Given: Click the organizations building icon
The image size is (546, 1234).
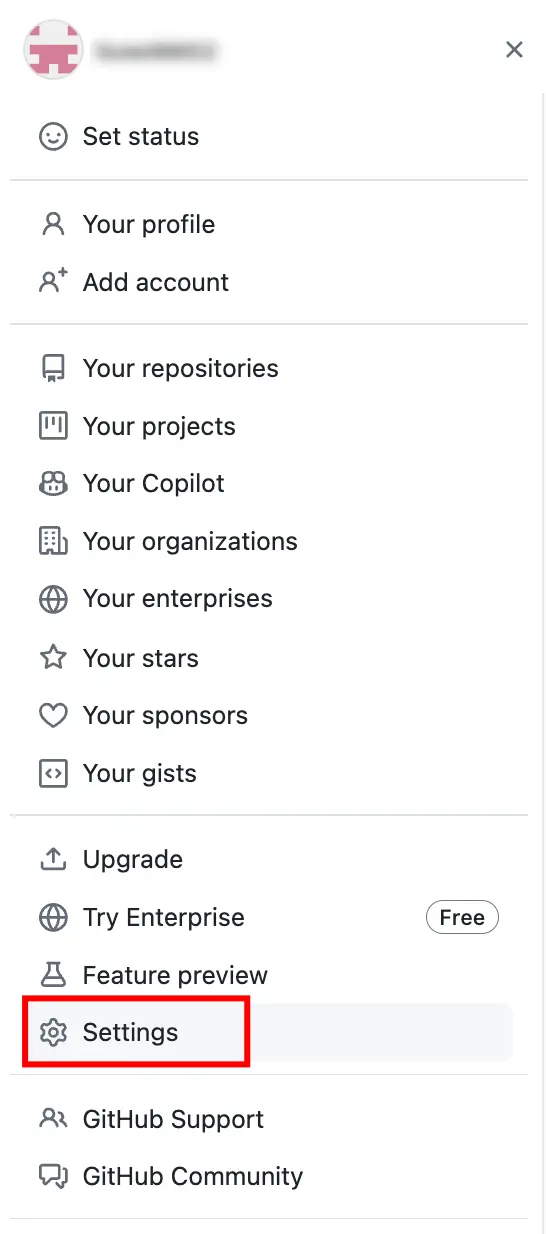Looking at the screenshot, I should [53, 542].
